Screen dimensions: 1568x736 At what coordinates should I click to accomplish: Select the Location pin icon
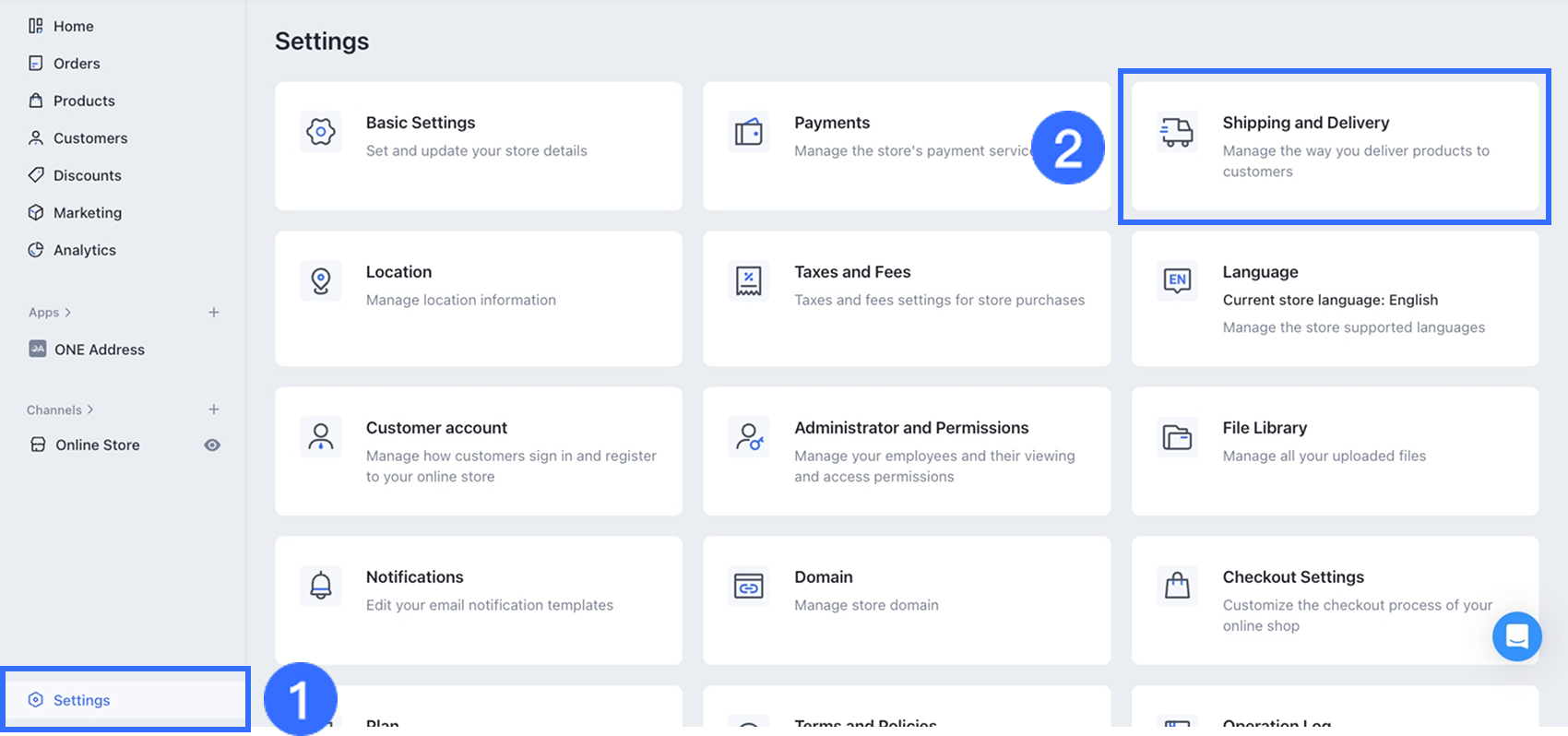[x=321, y=280]
